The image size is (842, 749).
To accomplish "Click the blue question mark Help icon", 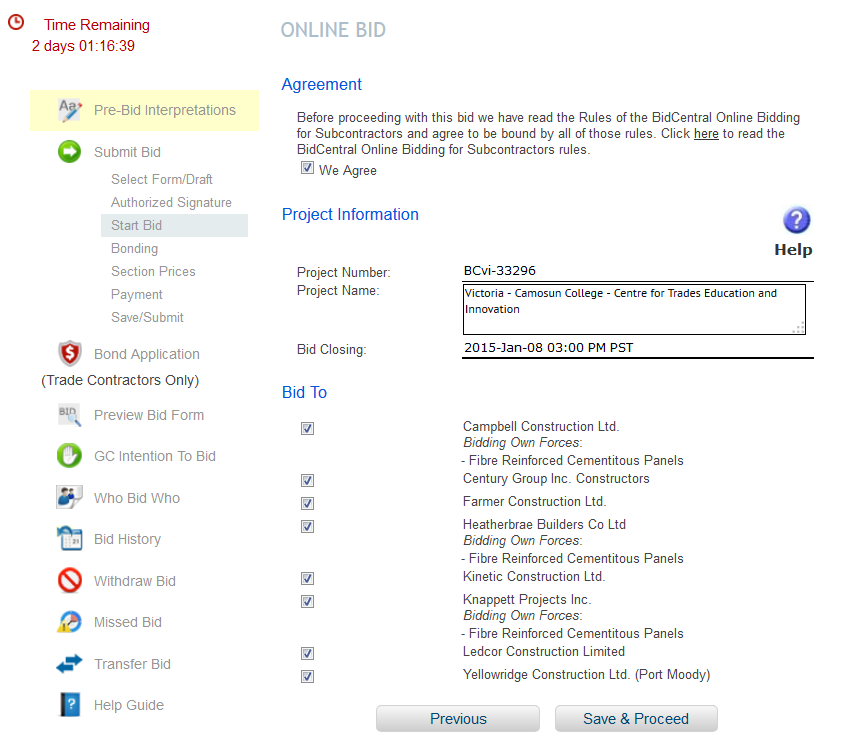I will tap(796, 220).
